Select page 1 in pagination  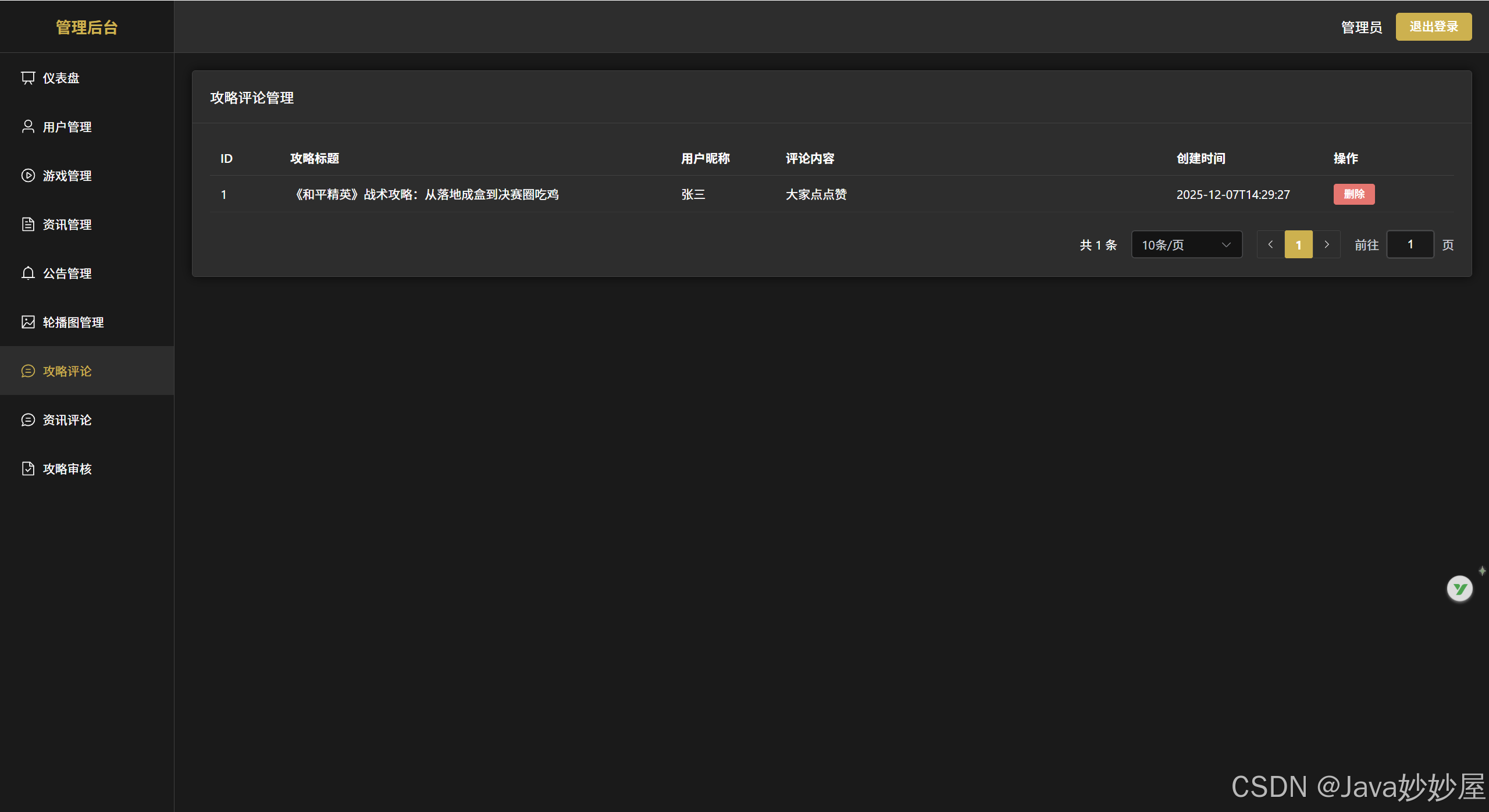(x=1298, y=245)
